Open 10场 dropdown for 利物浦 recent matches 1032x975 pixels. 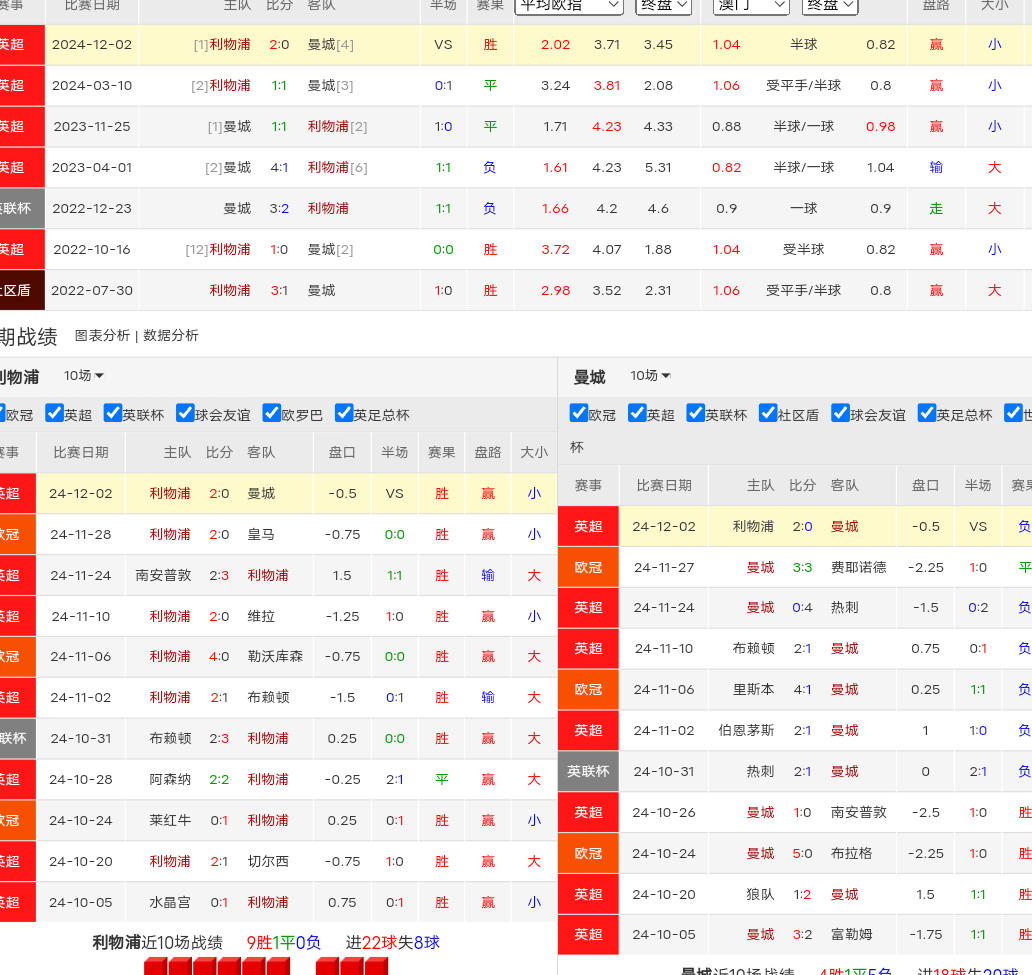pyautogui.click(x=84, y=376)
